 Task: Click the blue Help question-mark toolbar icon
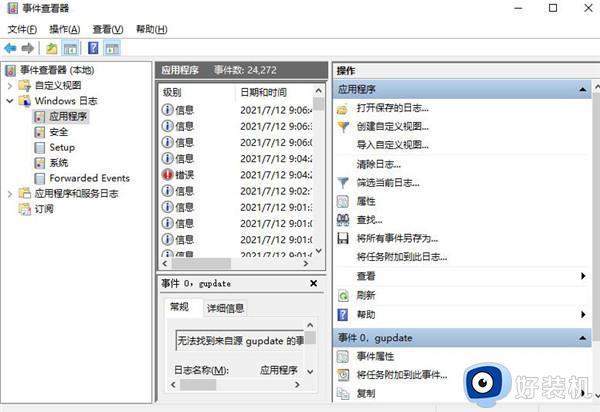pyautogui.click(x=93, y=48)
